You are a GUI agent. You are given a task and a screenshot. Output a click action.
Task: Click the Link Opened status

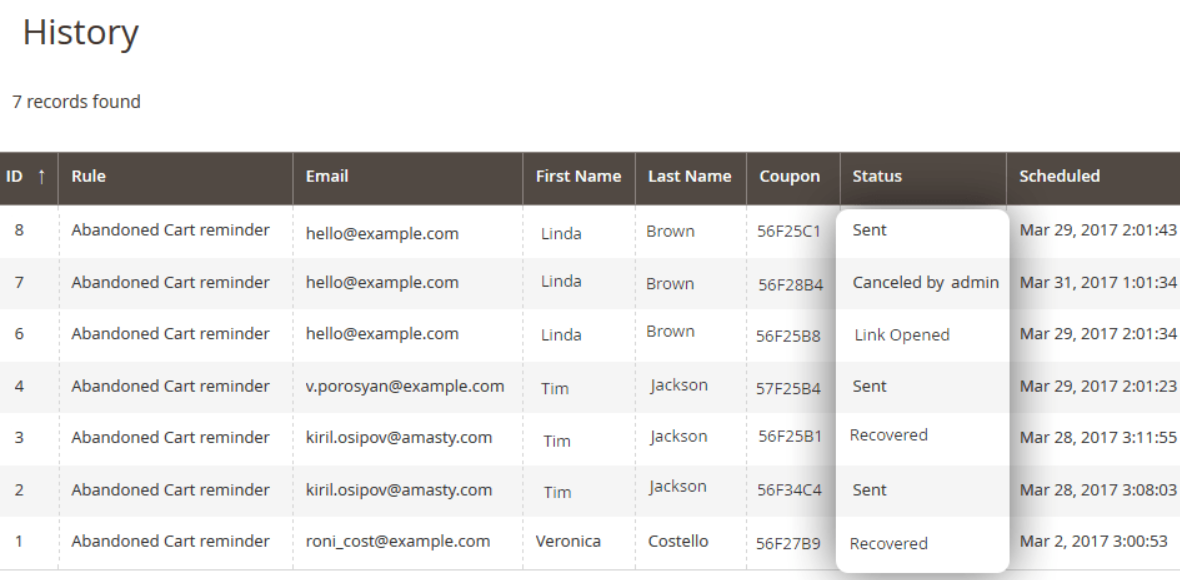point(902,336)
